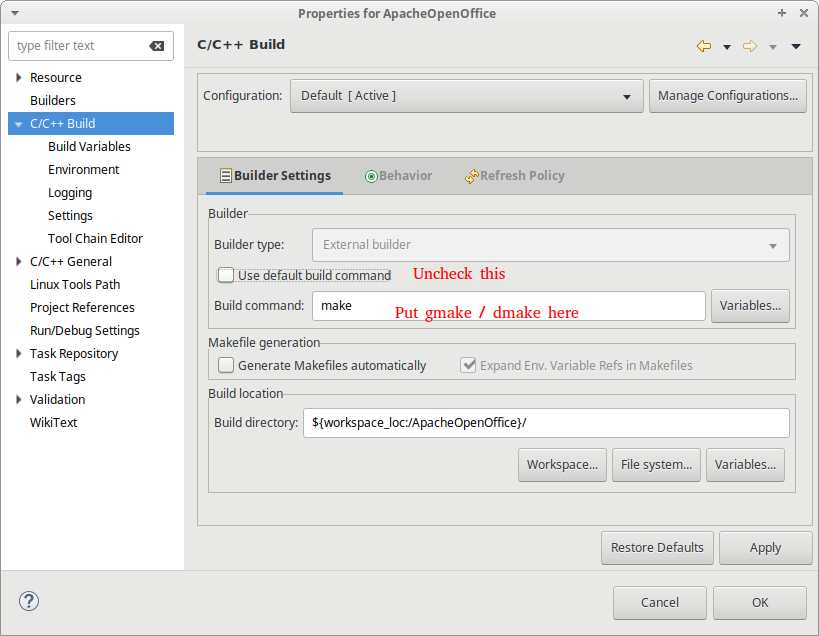Select Environment tree item
This screenshot has height=636, width=819.
pyautogui.click(x=84, y=170)
